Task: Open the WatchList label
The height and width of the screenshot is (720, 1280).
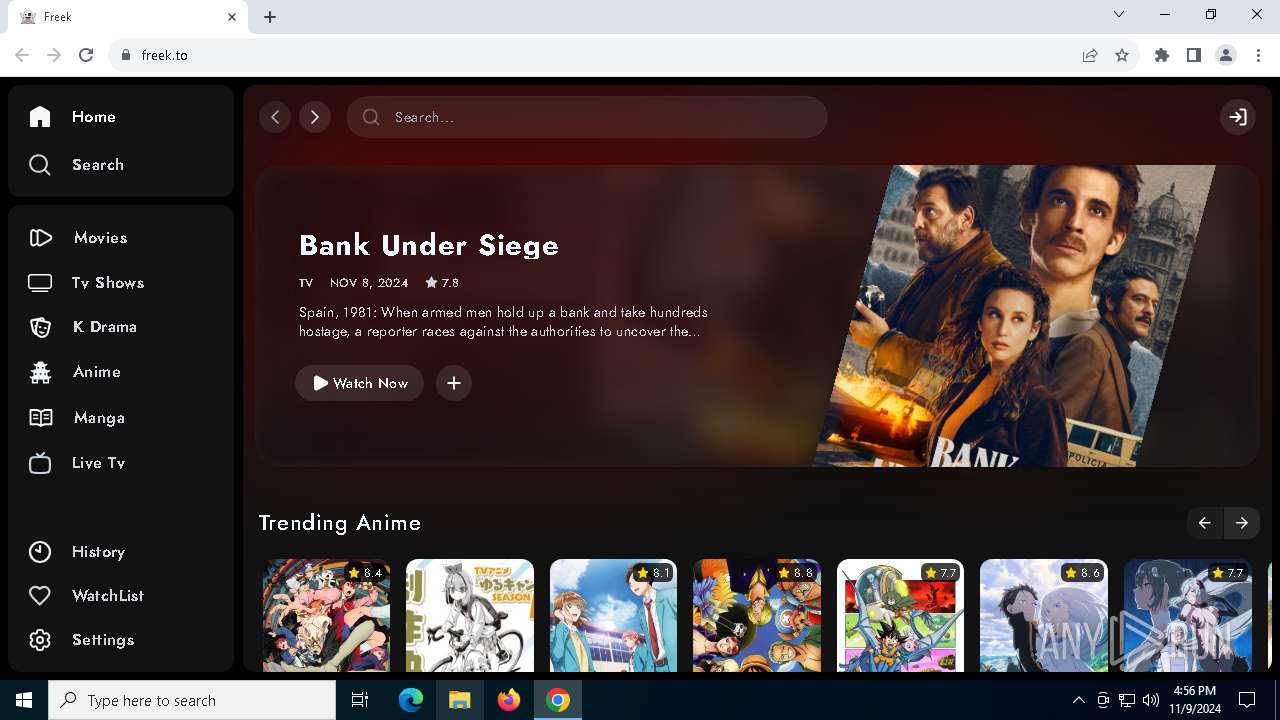Action: tap(108, 596)
